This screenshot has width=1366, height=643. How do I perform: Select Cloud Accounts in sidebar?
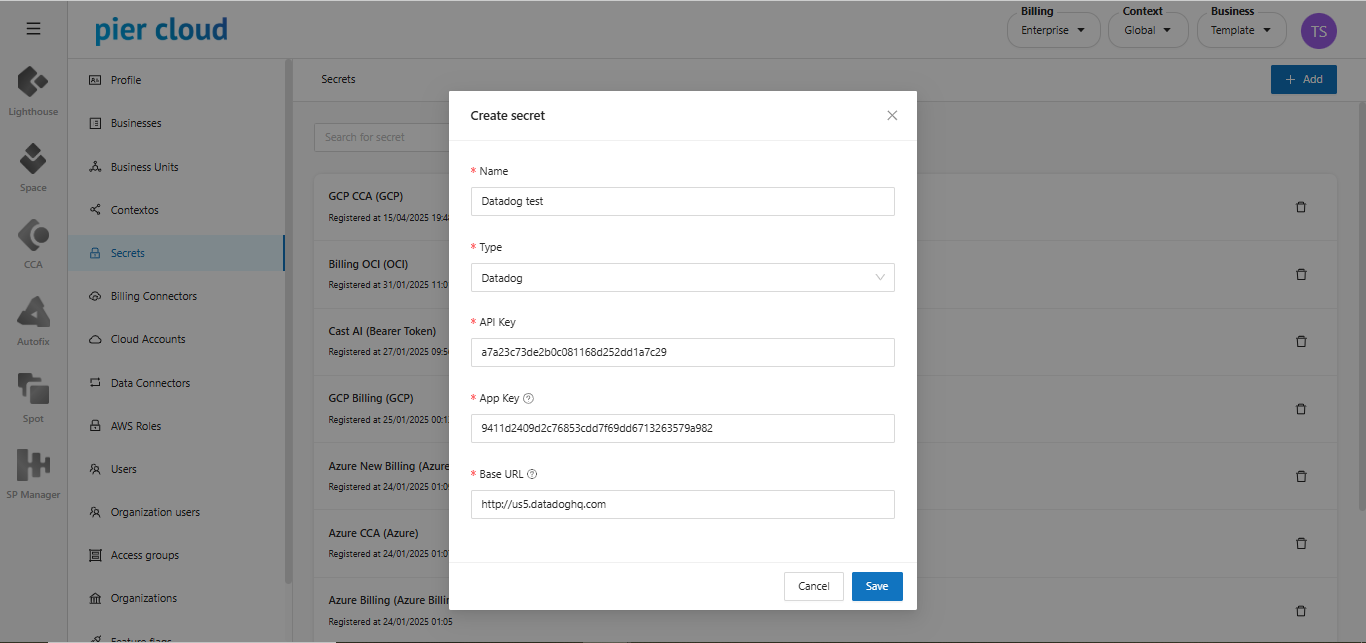point(148,339)
